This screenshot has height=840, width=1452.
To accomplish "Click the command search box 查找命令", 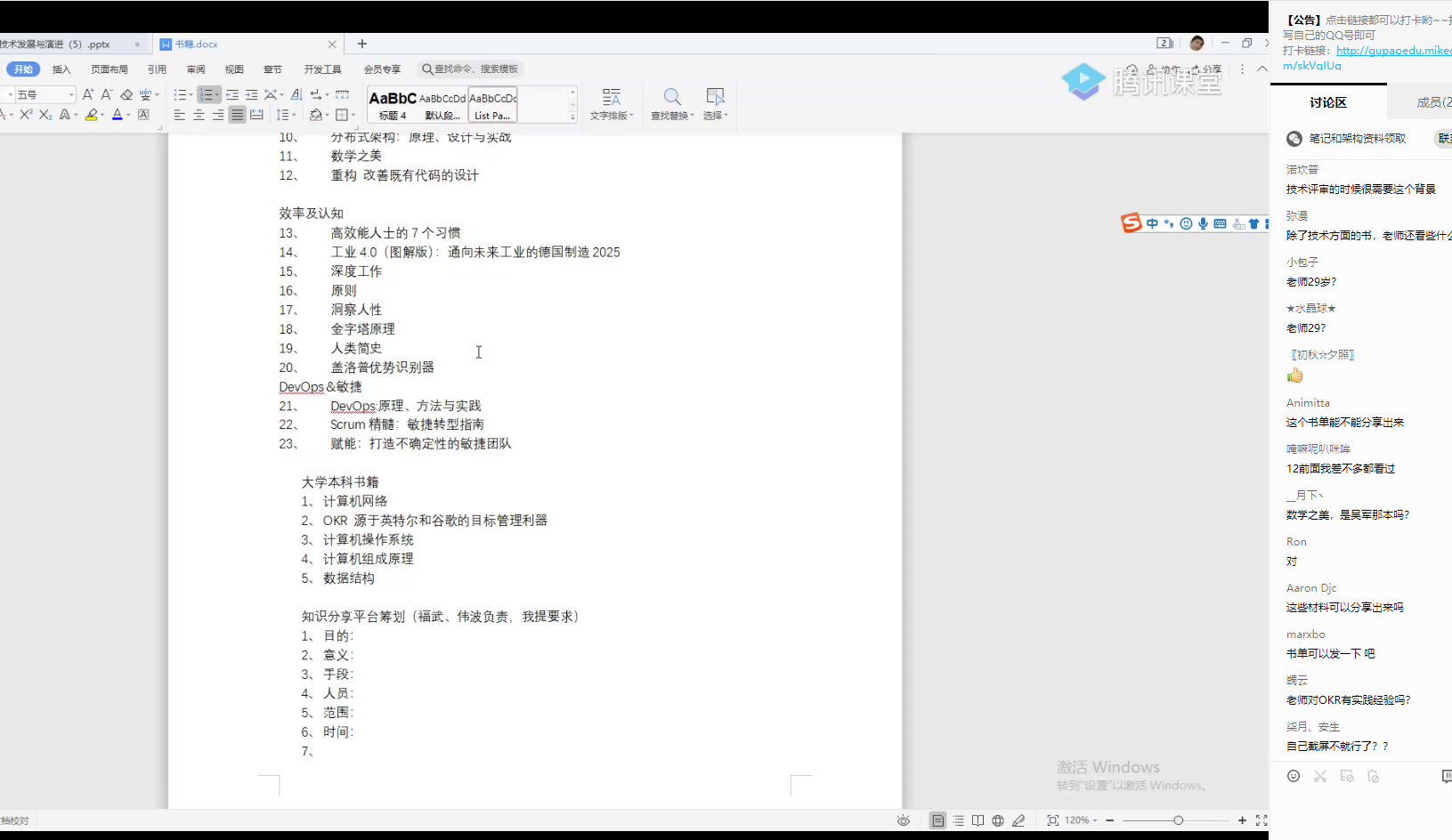I will coord(472,69).
